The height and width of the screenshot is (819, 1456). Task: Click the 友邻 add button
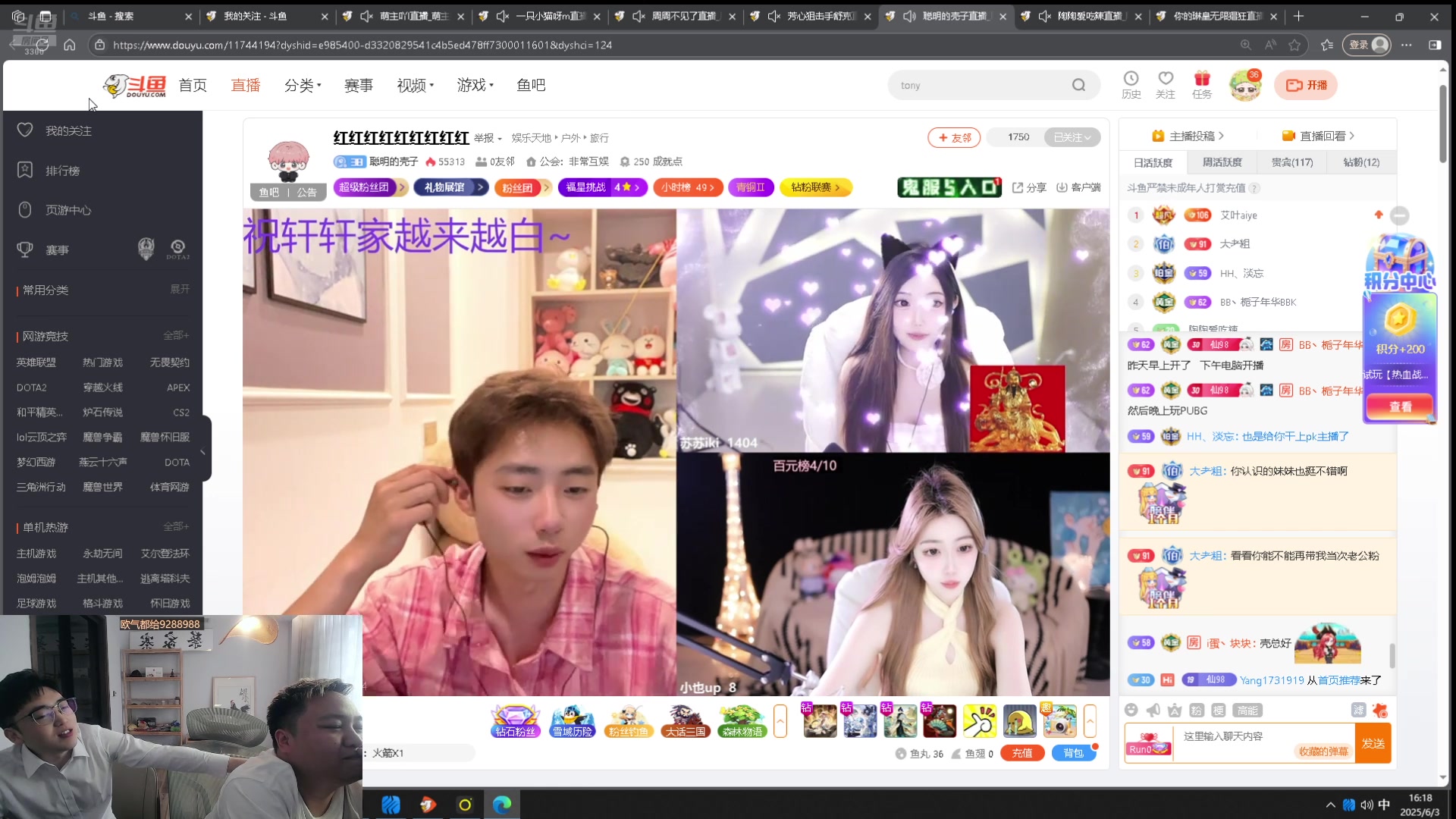pyautogui.click(x=954, y=137)
